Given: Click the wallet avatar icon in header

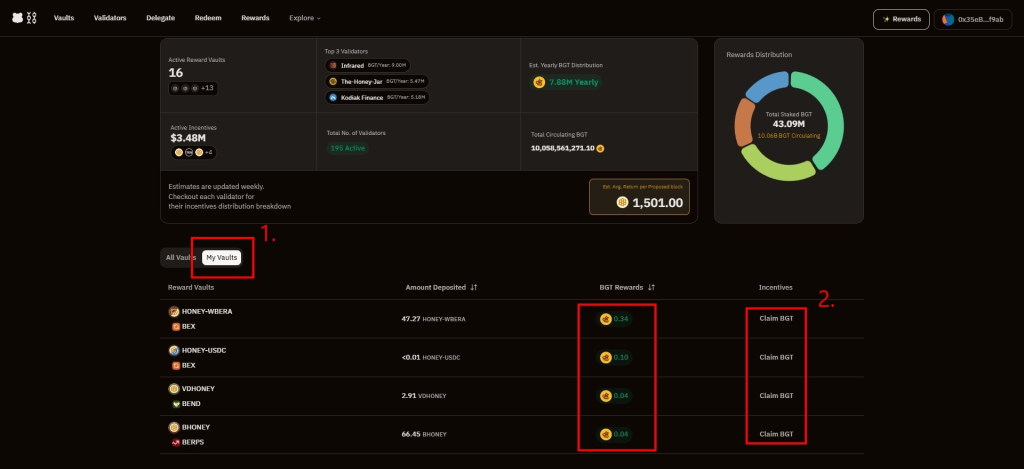Looking at the screenshot, I should (x=948, y=19).
